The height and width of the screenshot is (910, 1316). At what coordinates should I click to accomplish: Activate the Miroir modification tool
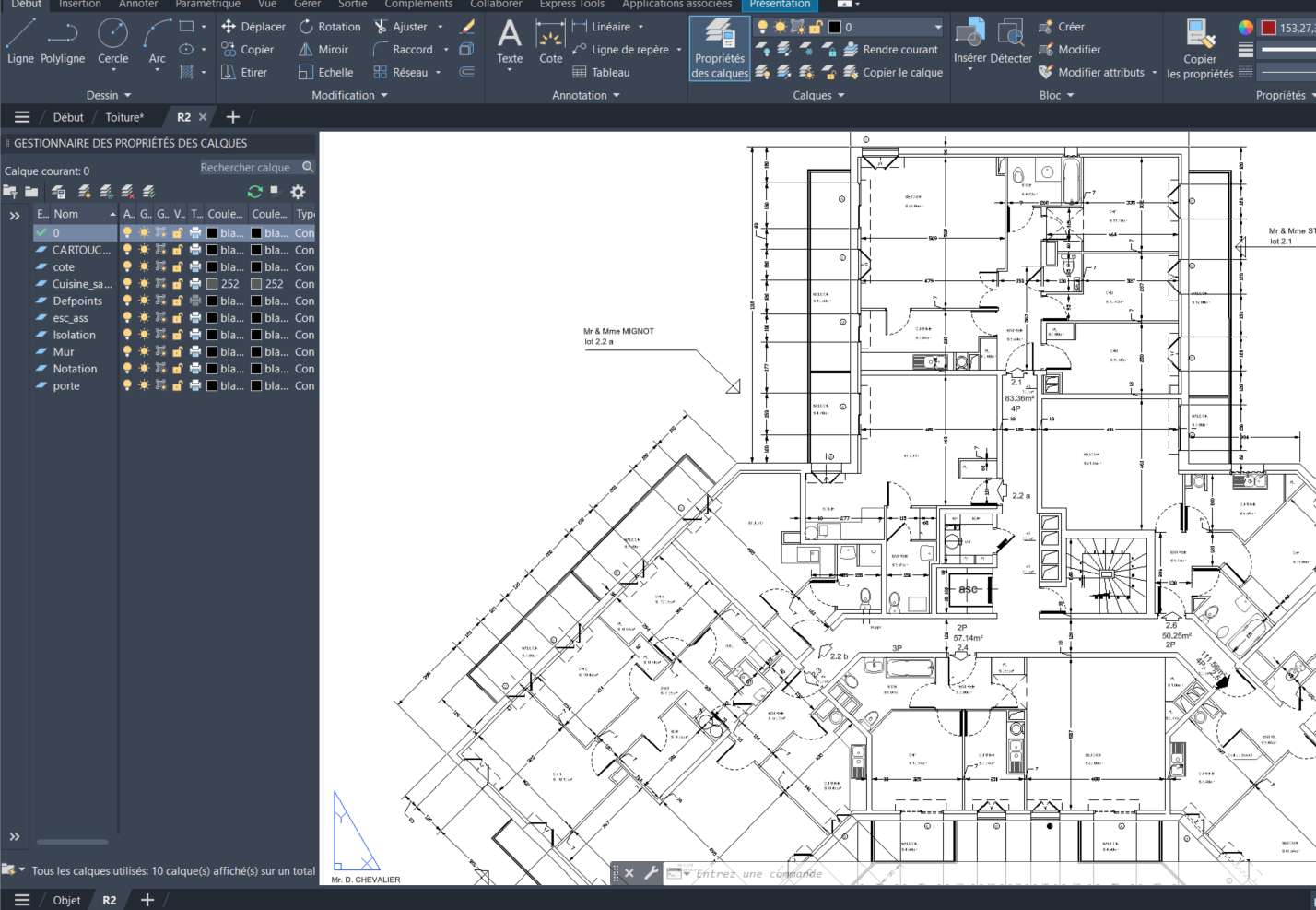pos(324,49)
